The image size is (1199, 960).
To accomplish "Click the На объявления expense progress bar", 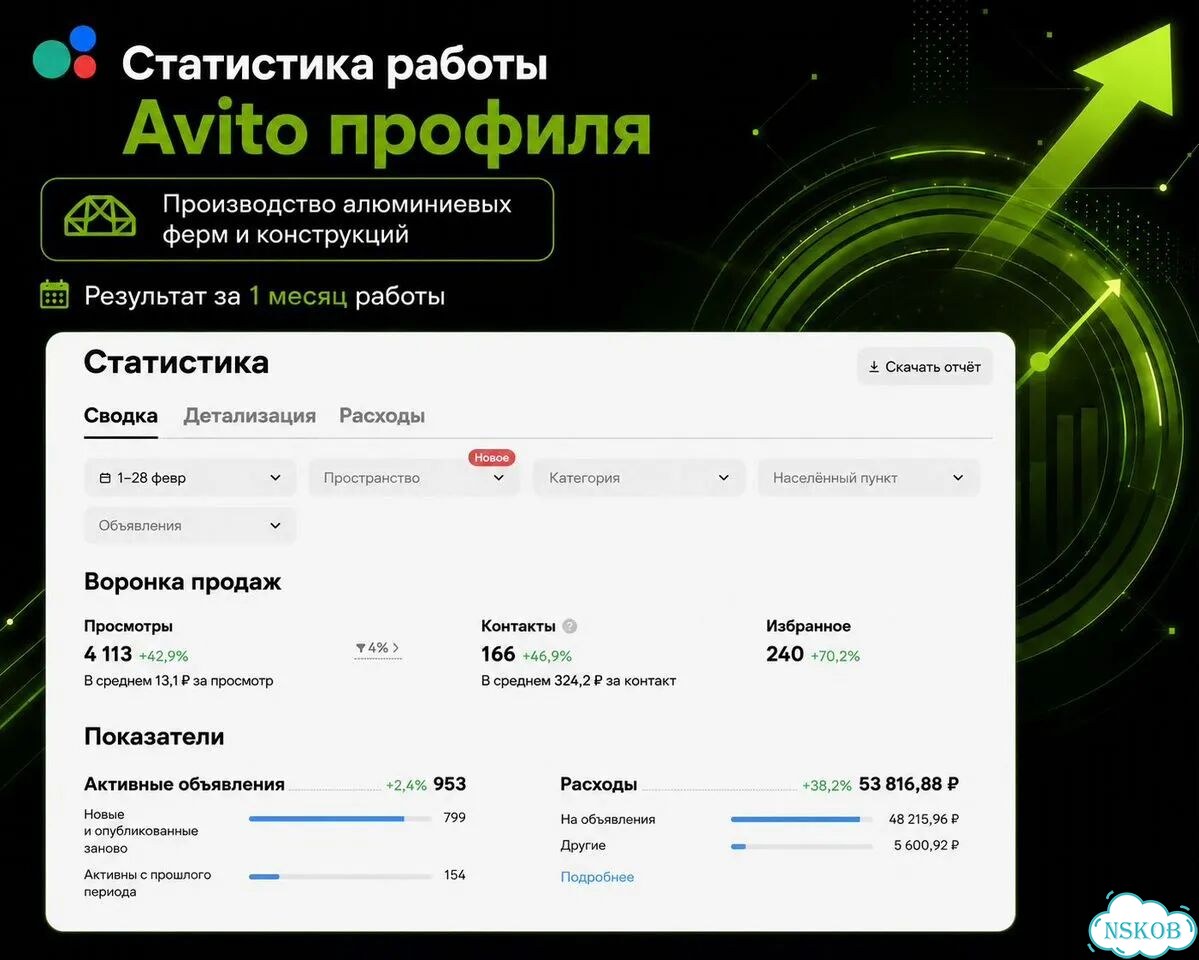I will pos(801,819).
